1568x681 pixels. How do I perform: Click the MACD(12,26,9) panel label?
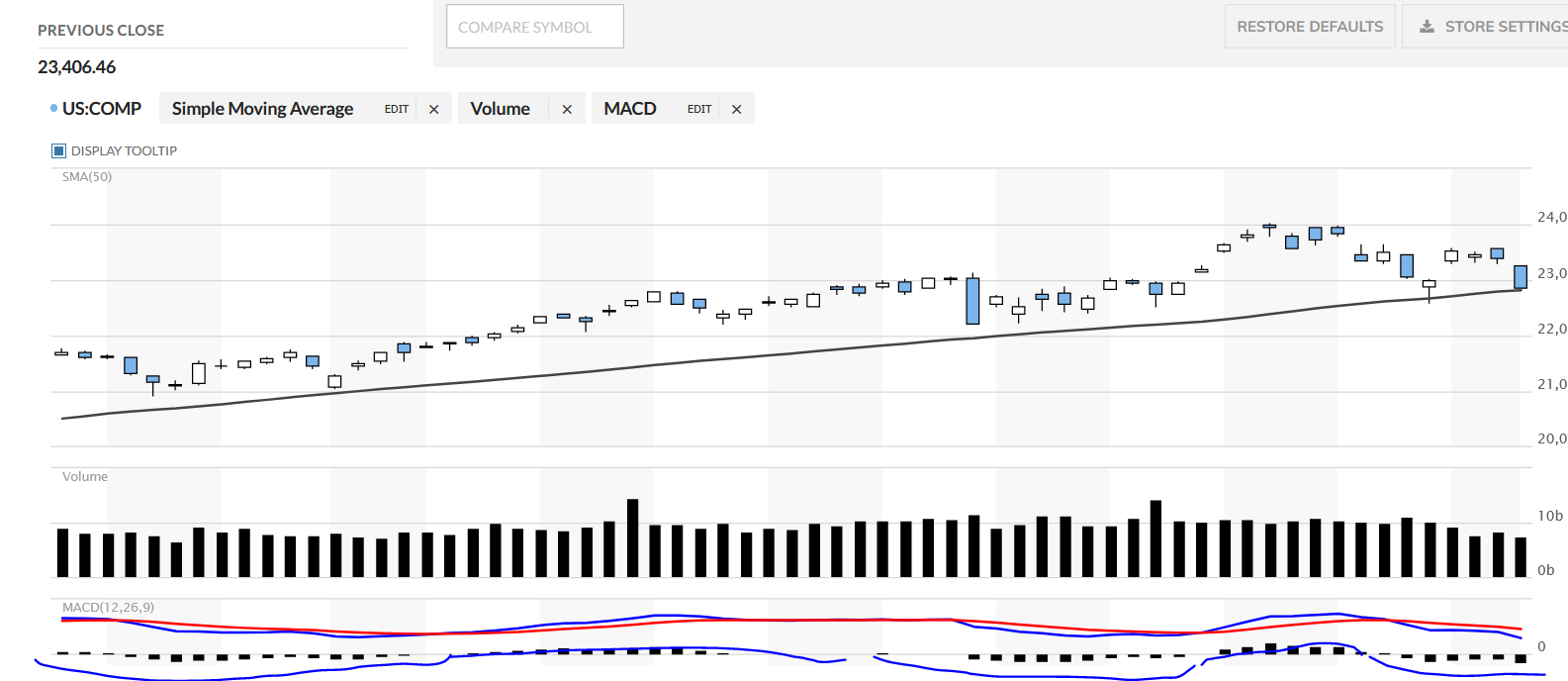tap(108, 608)
